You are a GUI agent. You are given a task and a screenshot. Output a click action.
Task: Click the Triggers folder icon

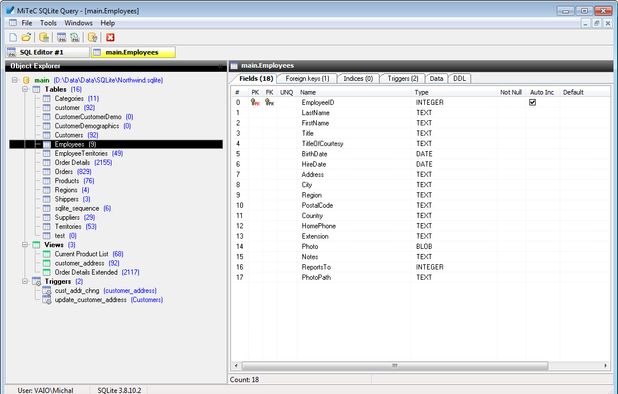pyautogui.click(x=36, y=282)
